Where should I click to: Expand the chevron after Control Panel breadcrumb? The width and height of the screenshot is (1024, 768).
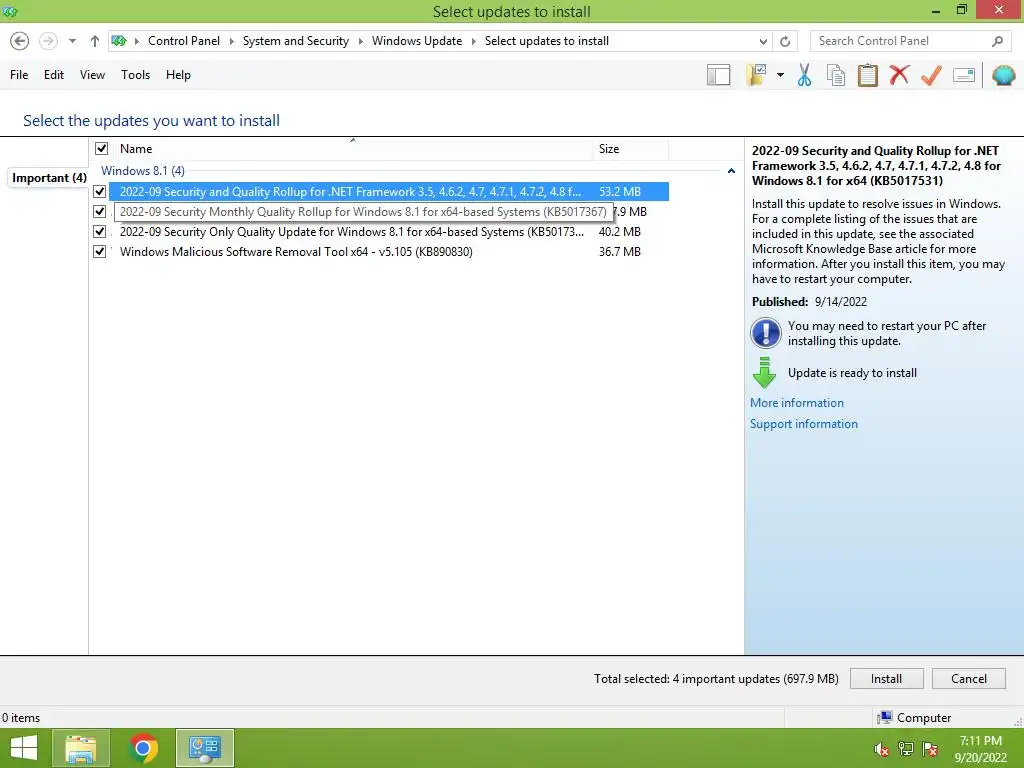(231, 41)
